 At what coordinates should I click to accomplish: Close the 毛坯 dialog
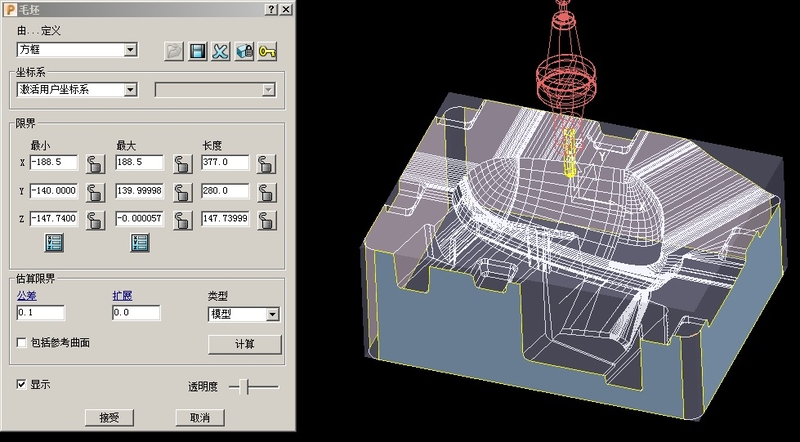pyautogui.click(x=286, y=9)
